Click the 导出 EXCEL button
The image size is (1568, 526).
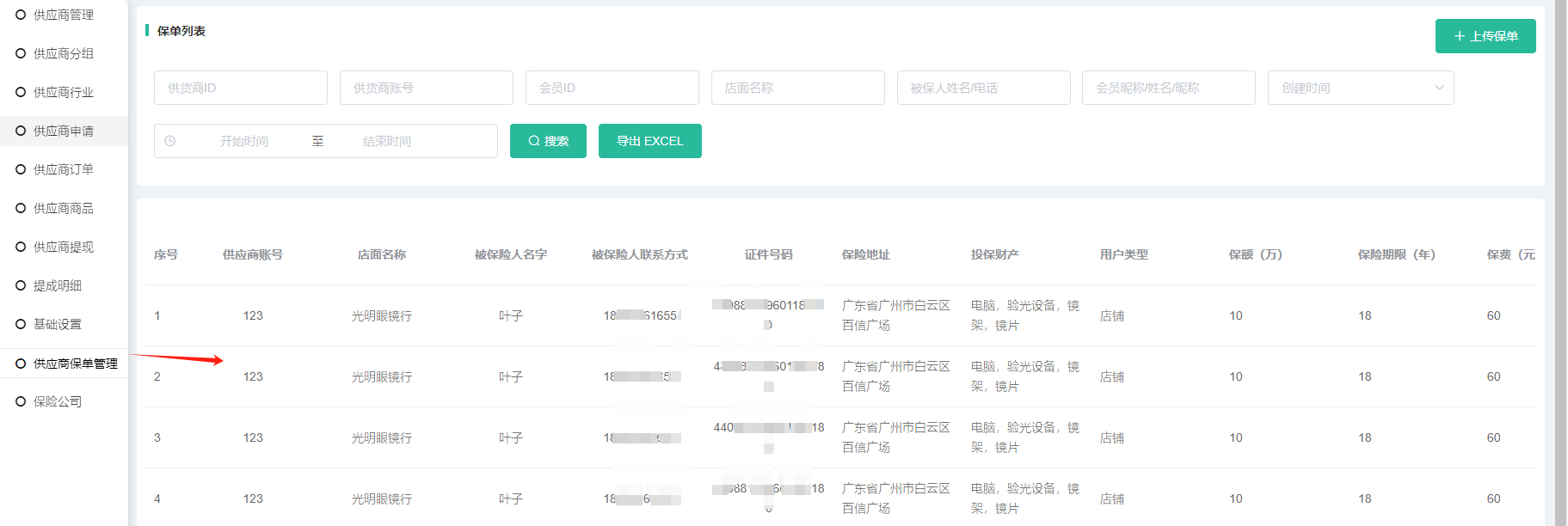pyautogui.click(x=649, y=141)
